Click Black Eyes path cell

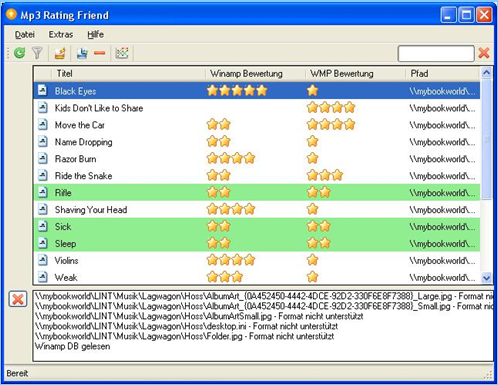click(x=443, y=91)
